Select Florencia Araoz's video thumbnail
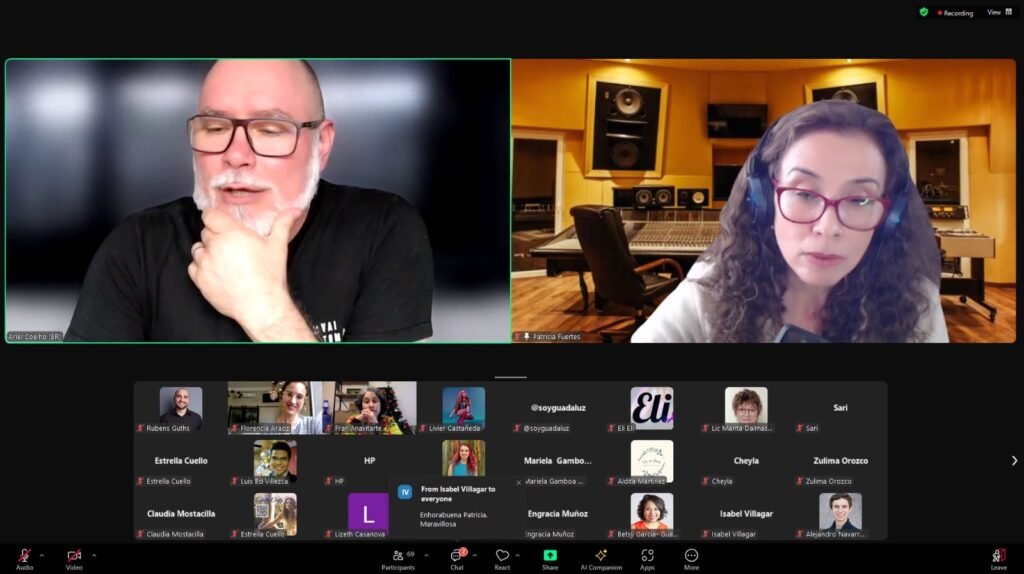This screenshot has height=574, width=1024. (x=275, y=408)
